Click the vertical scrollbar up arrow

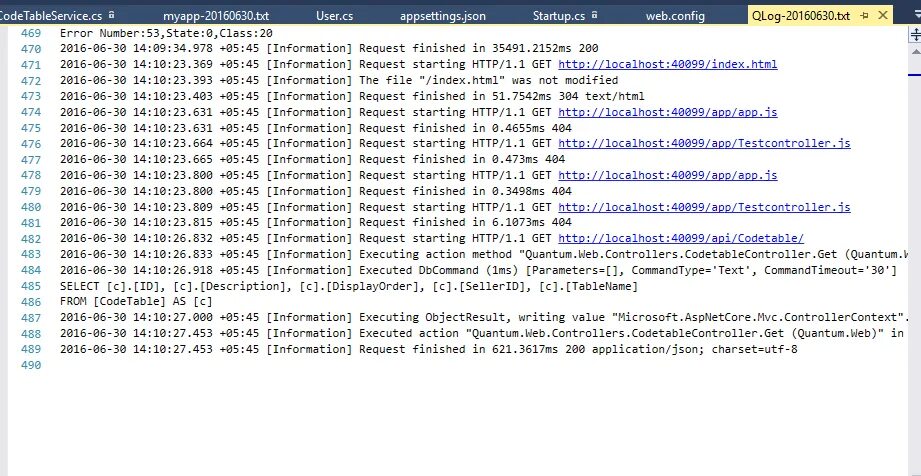915,52
